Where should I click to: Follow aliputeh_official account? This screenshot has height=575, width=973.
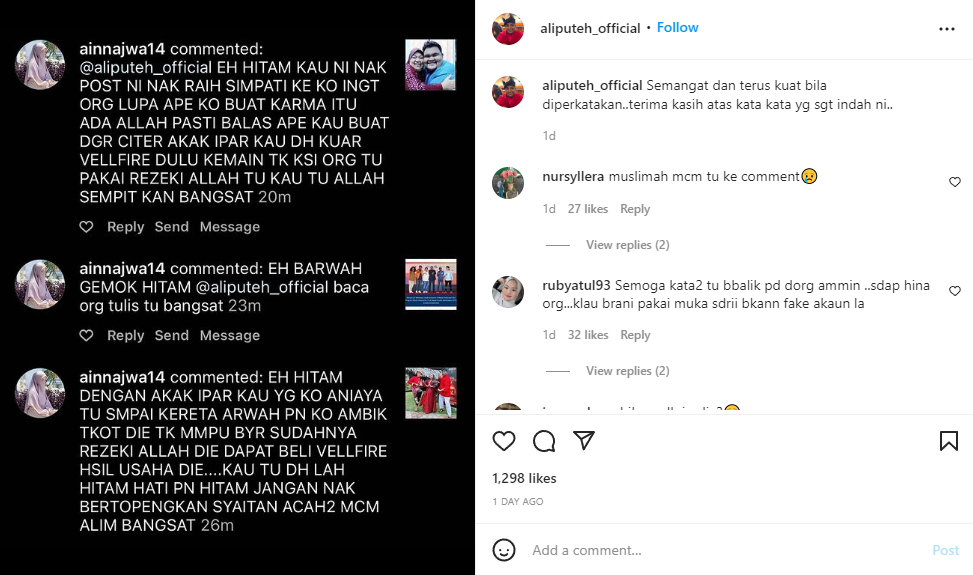click(x=678, y=27)
